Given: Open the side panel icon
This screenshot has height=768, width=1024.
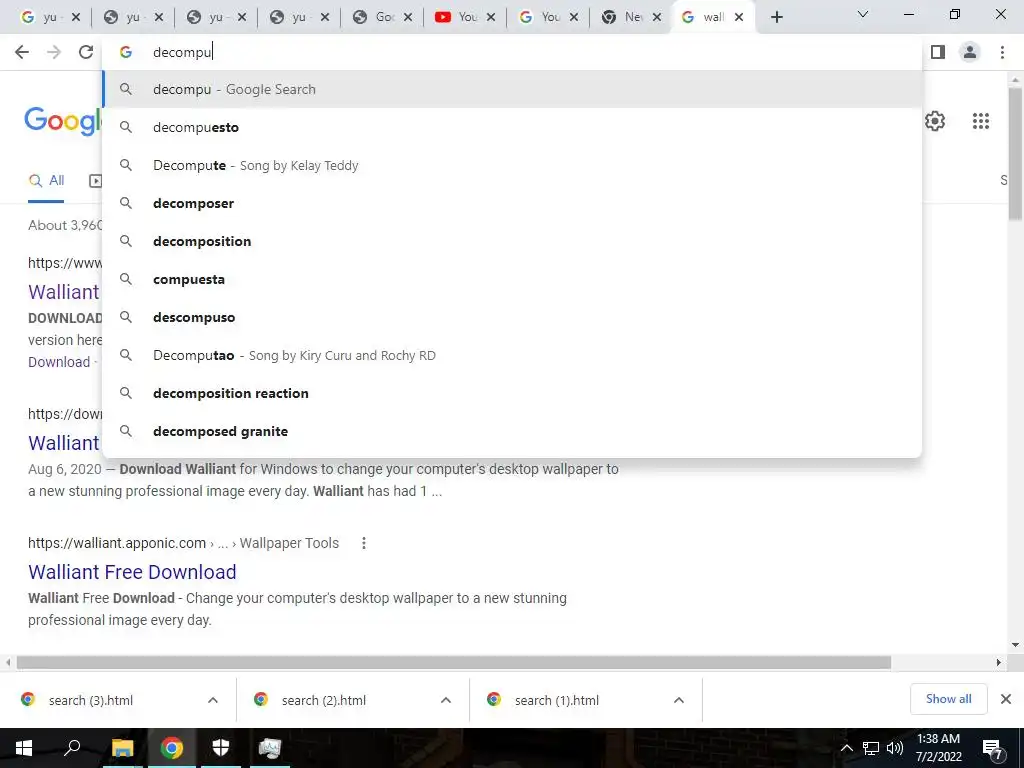Looking at the screenshot, I should coord(938,52).
